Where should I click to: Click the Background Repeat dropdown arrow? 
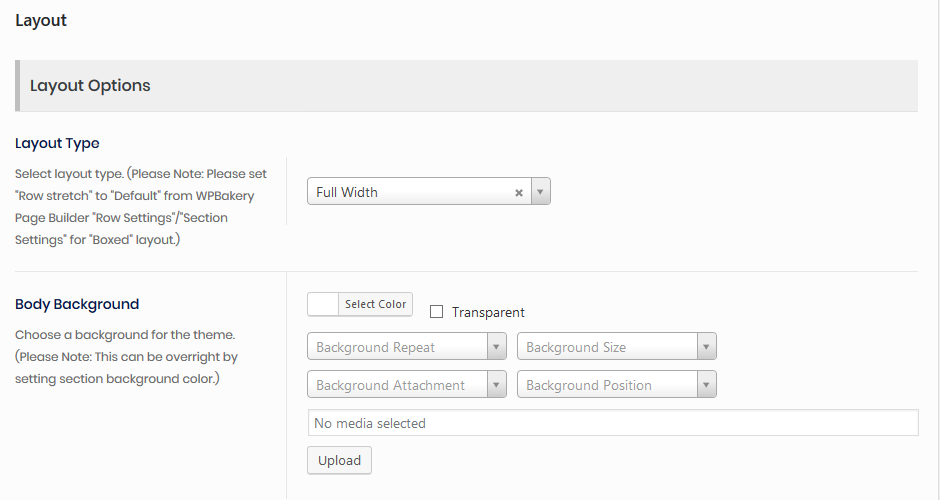pos(497,347)
